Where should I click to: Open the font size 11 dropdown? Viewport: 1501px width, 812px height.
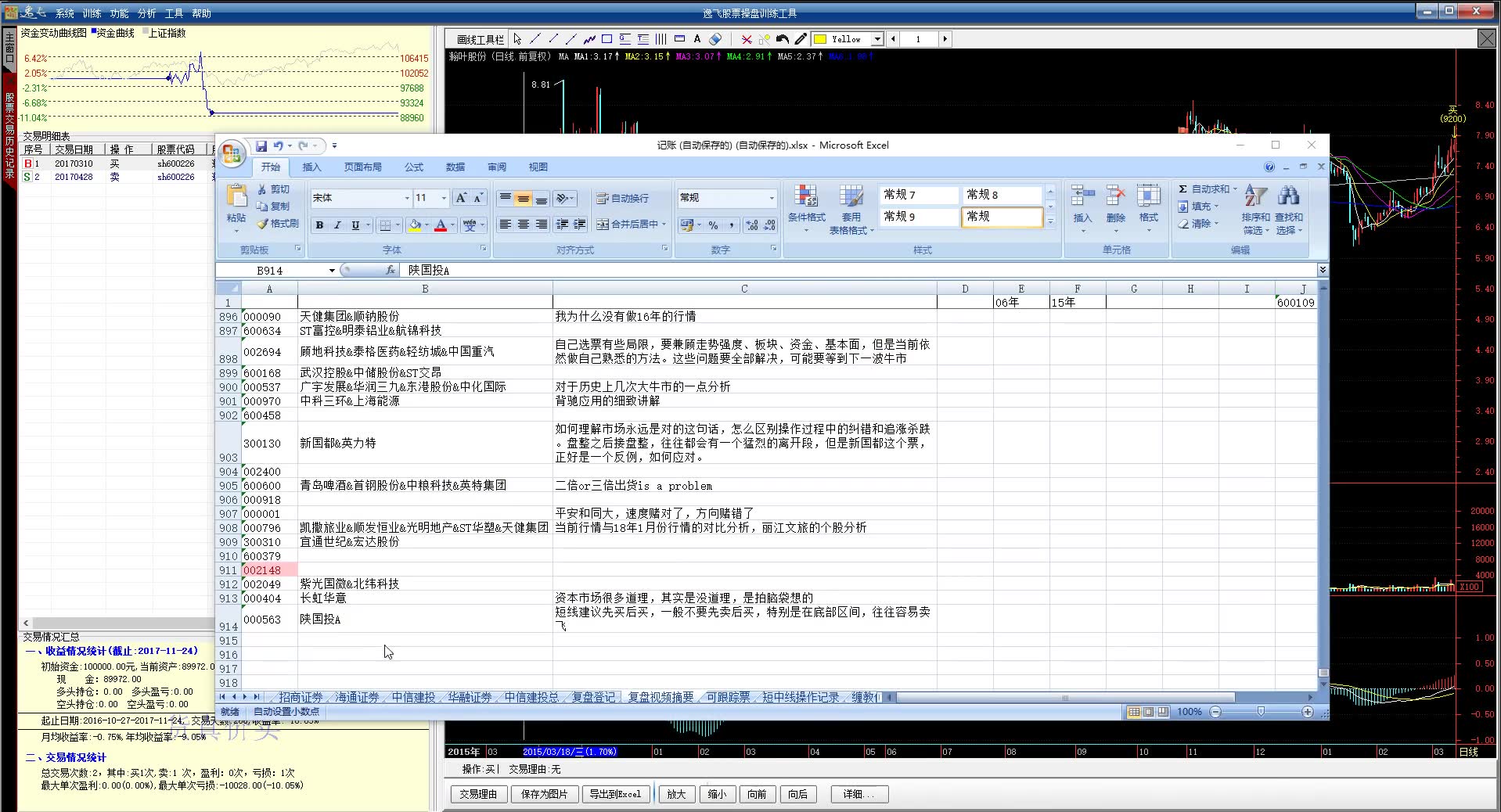point(444,198)
